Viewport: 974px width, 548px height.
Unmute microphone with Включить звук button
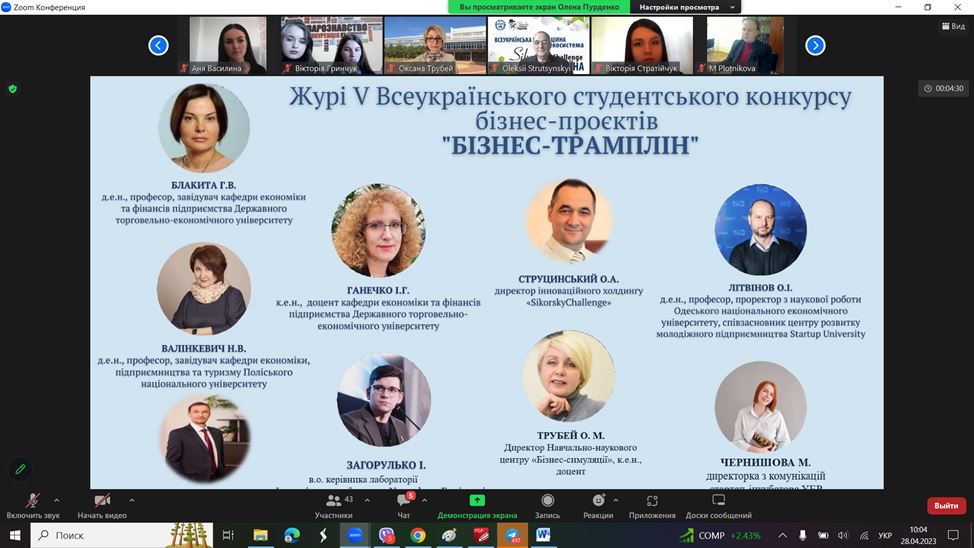click(33, 502)
